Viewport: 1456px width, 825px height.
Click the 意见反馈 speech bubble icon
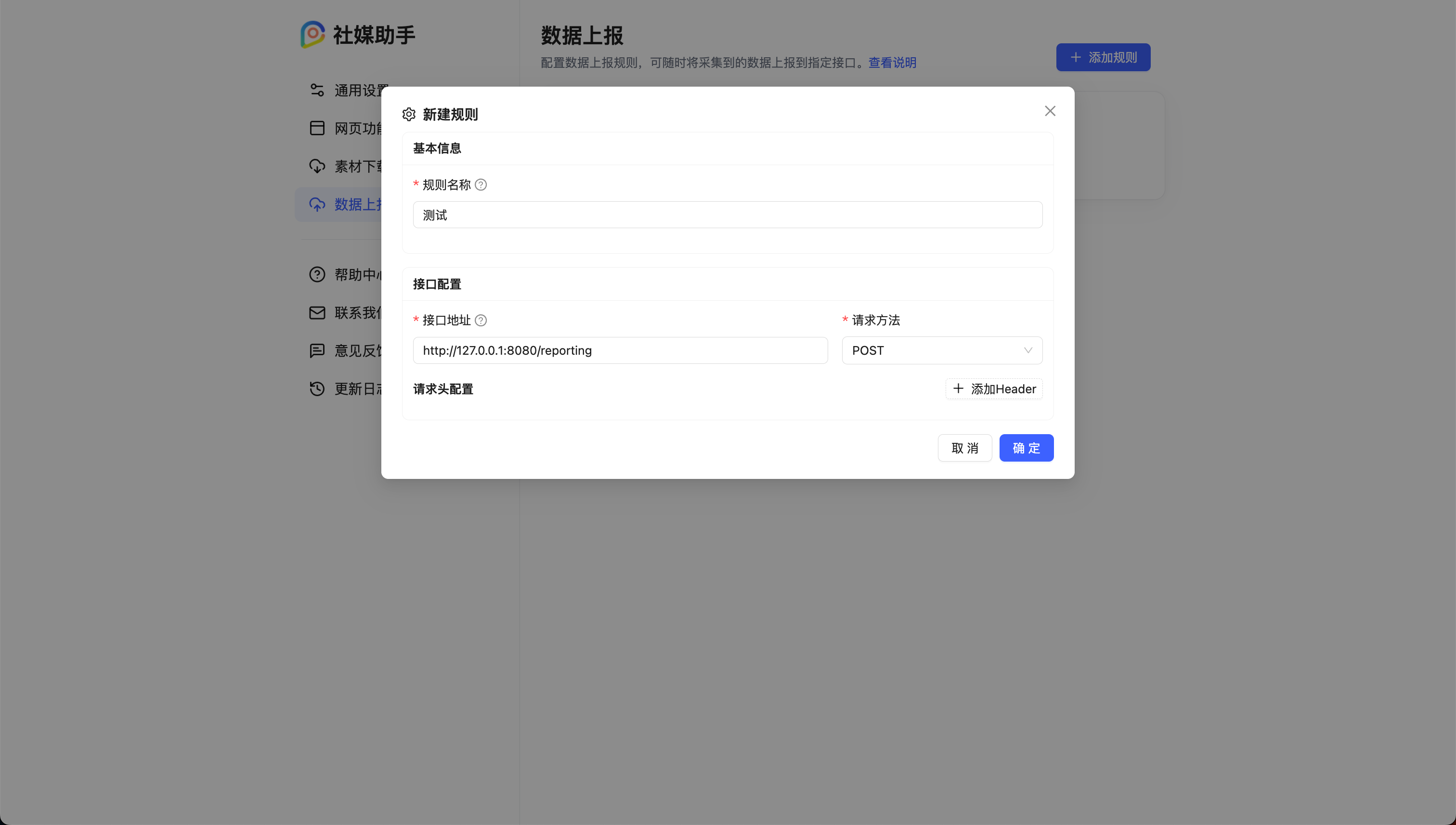click(317, 351)
